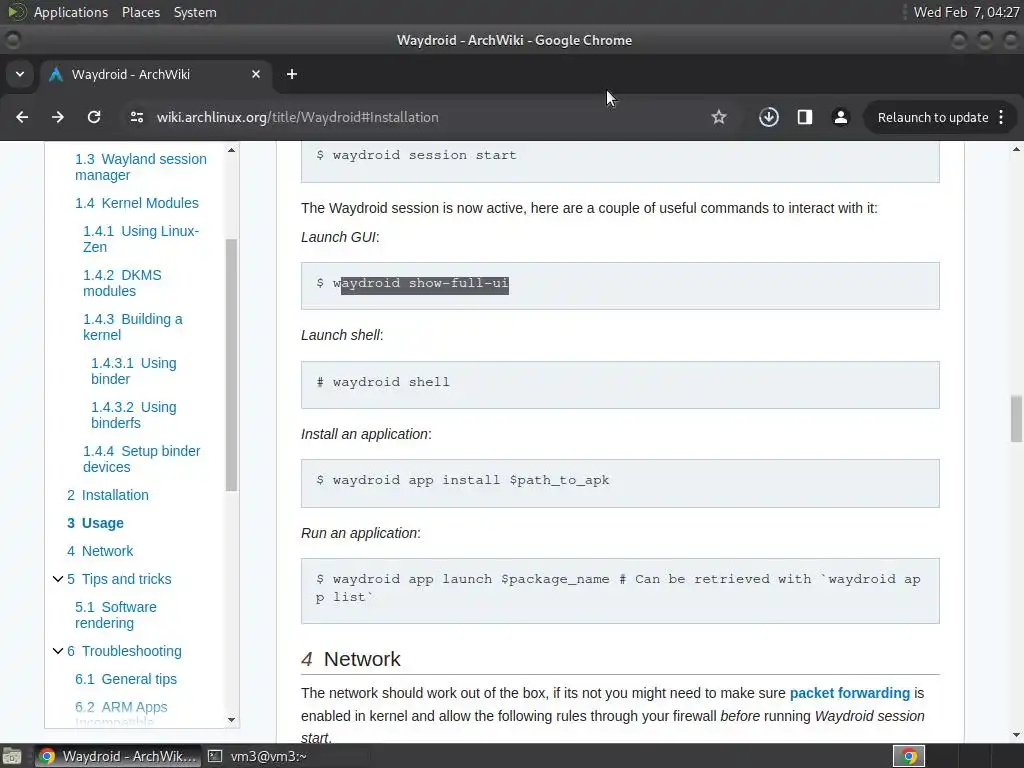Open the window menu button in title bar
Screen dimensions: 1024x768
pyautogui.click(x=12, y=40)
